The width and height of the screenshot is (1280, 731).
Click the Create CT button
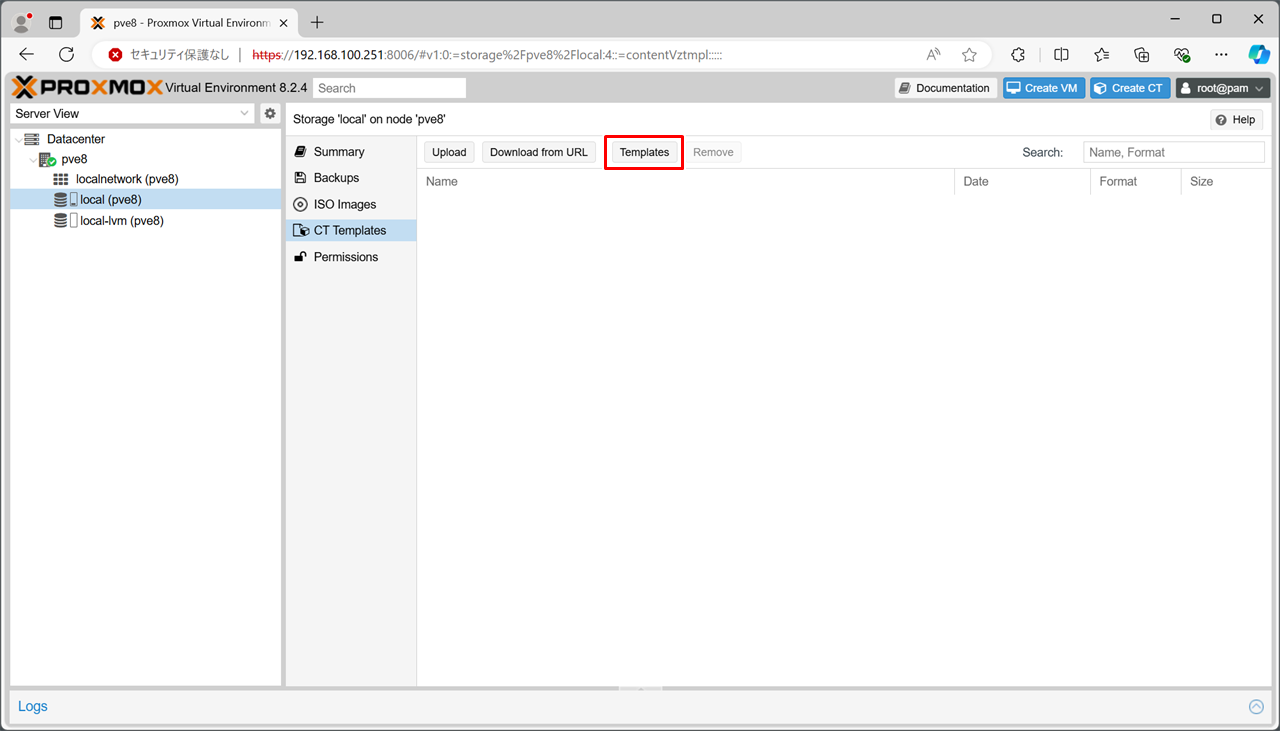tap(1130, 88)
